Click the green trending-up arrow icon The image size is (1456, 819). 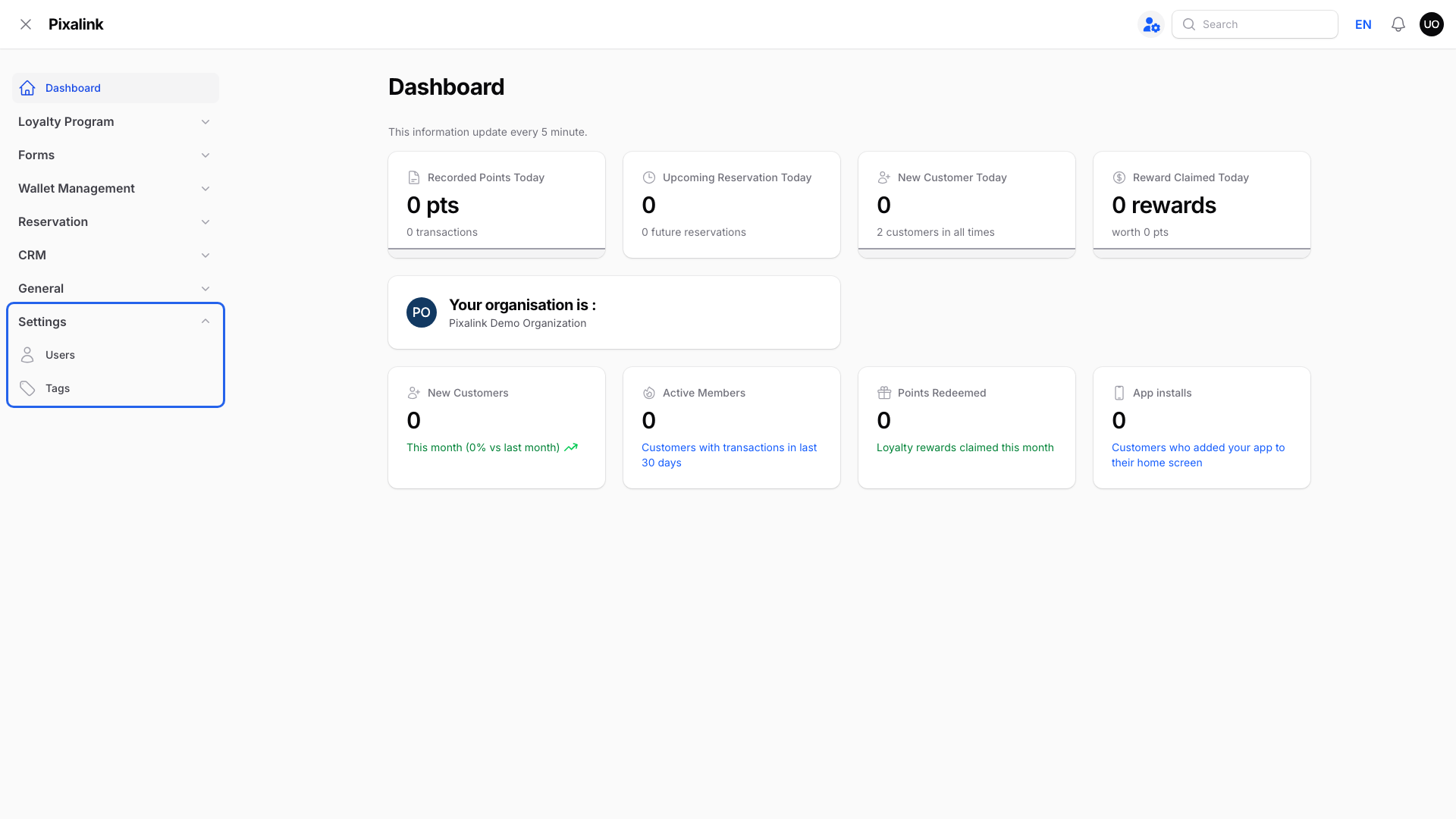[x=571, y=447]
